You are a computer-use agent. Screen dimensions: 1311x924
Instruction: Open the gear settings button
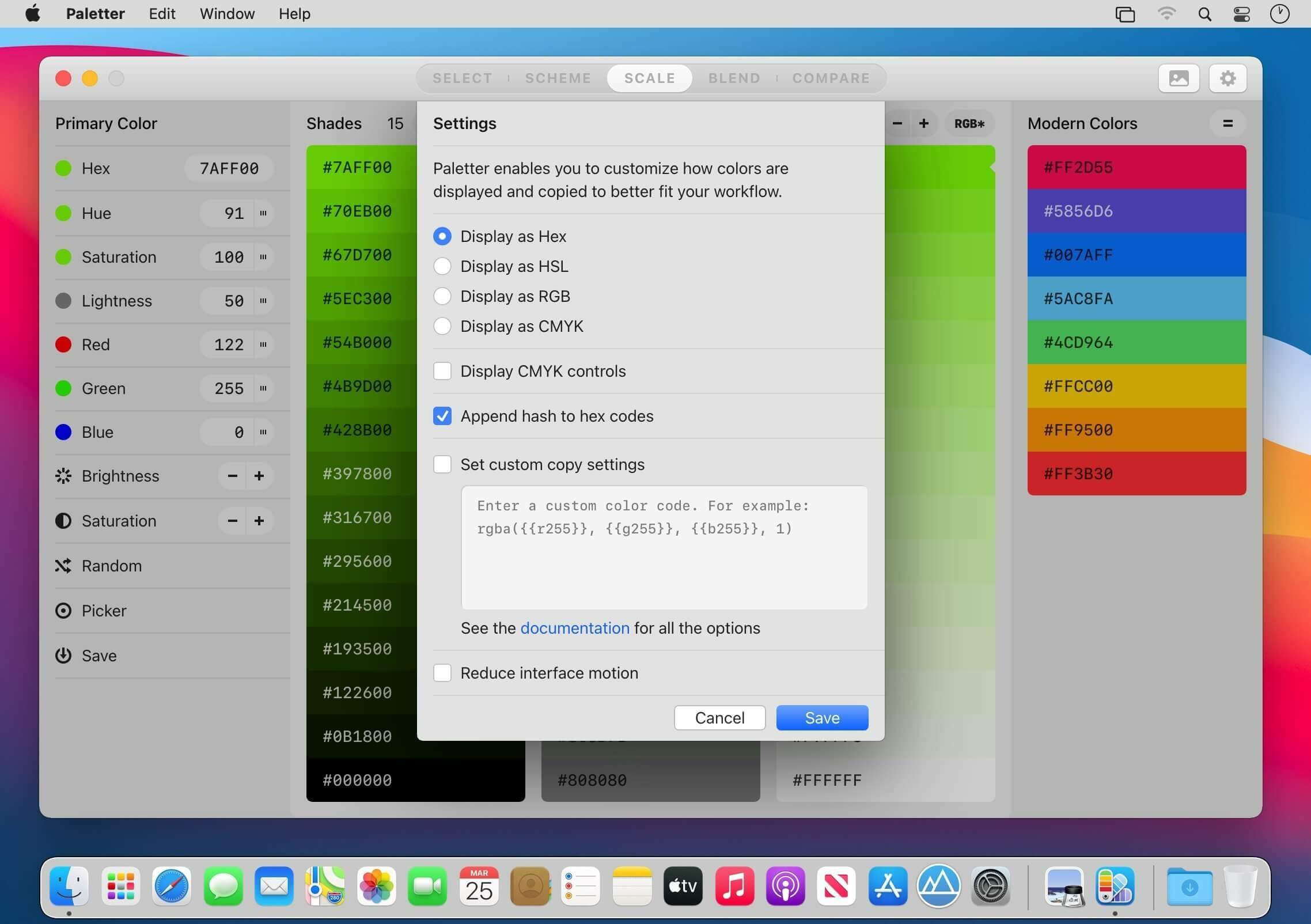point(1227,78)
